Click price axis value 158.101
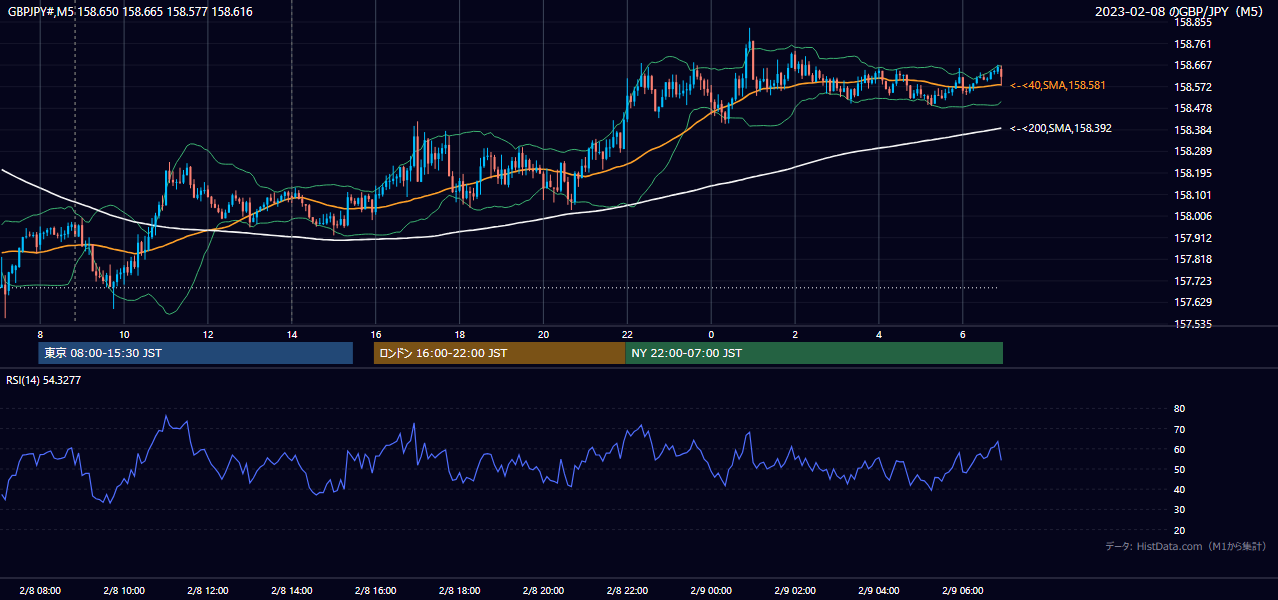The image size is (1278, 600). click(1192, 195)
